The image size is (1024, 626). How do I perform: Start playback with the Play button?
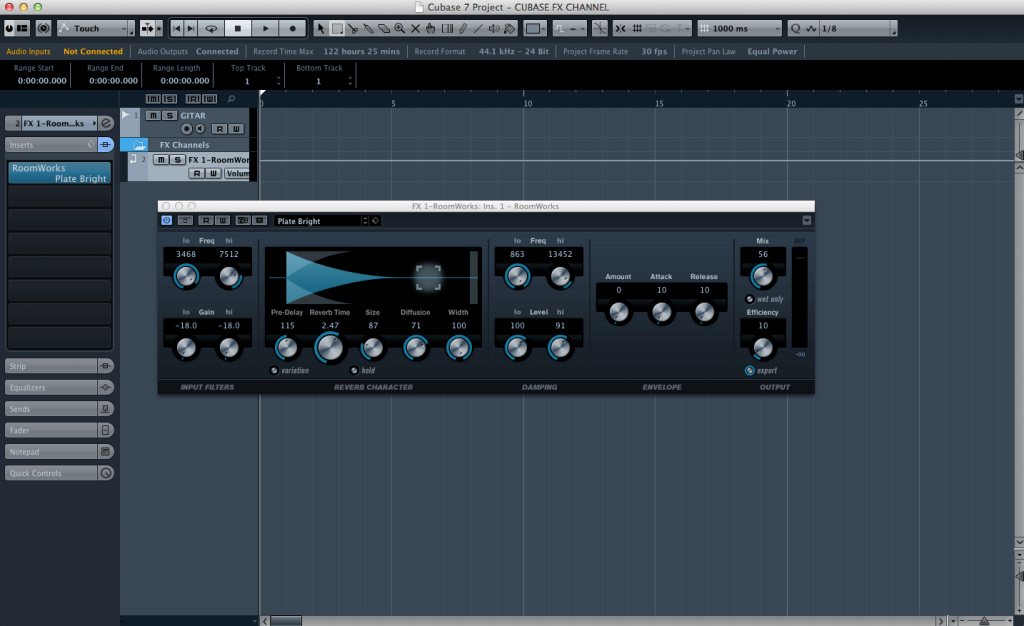point(265,29)
